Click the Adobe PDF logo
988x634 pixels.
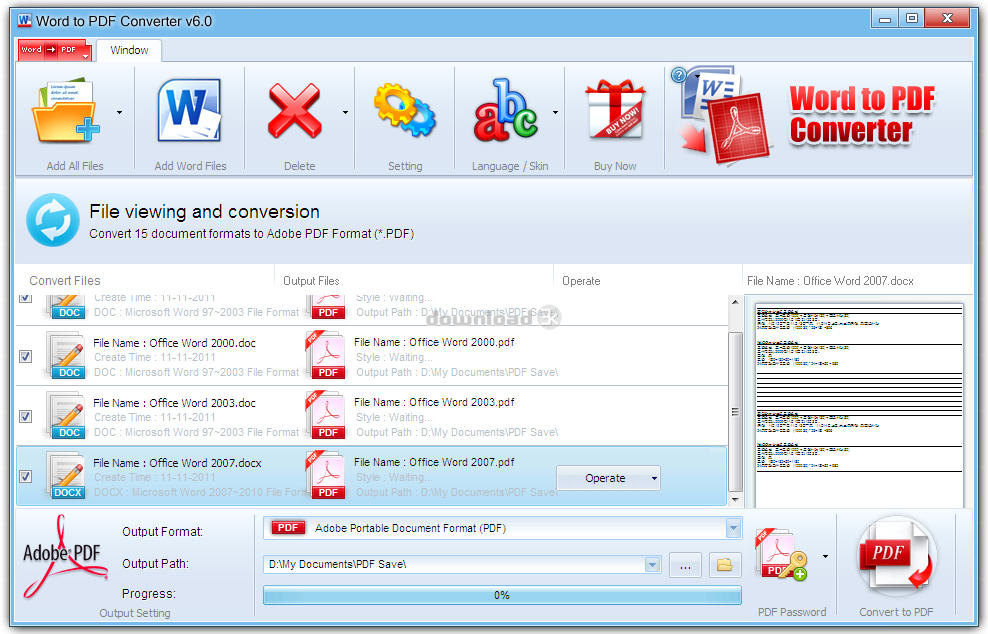pos(64,556)
